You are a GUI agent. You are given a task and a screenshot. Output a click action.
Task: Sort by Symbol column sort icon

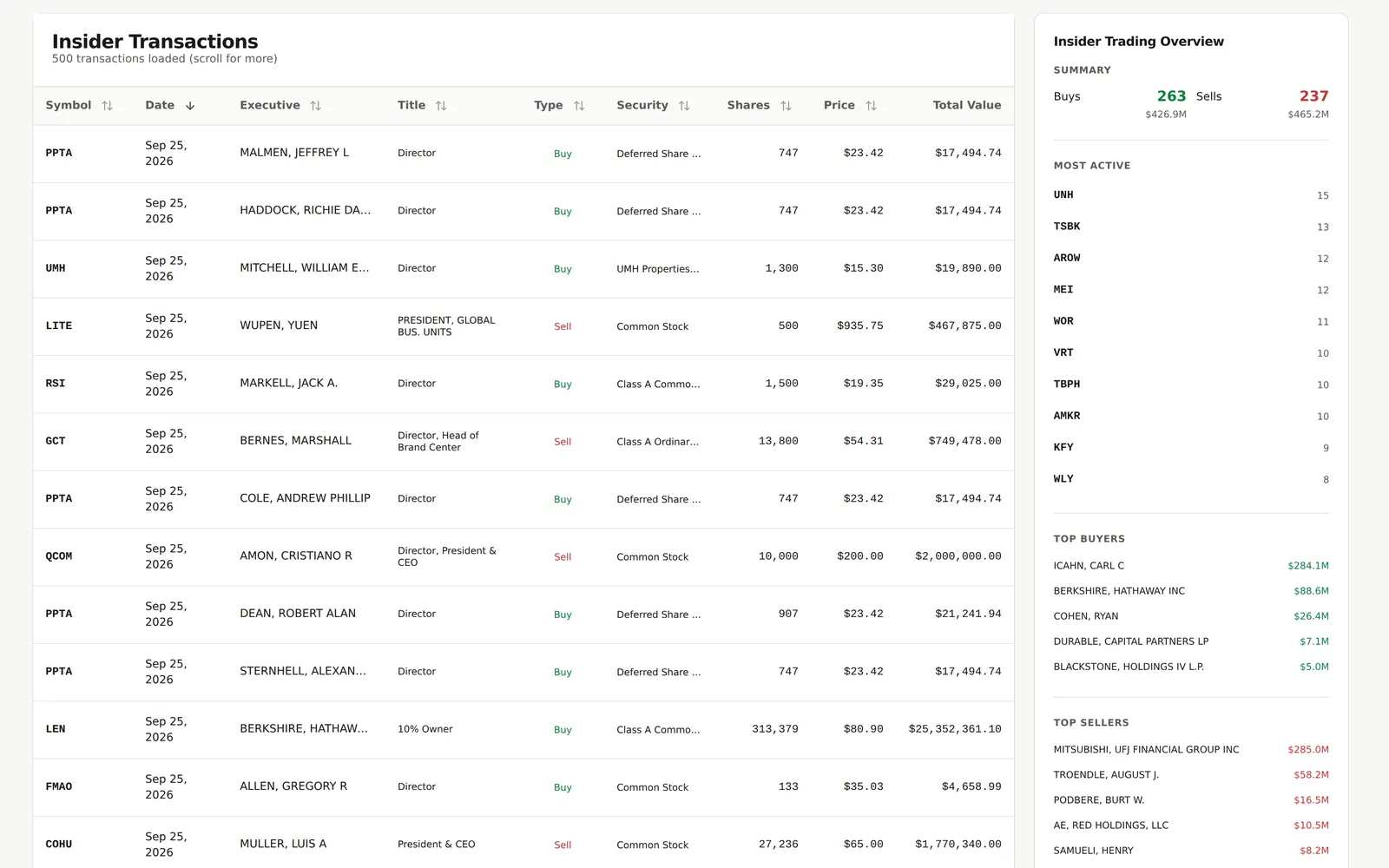click(x=107, y=106)
